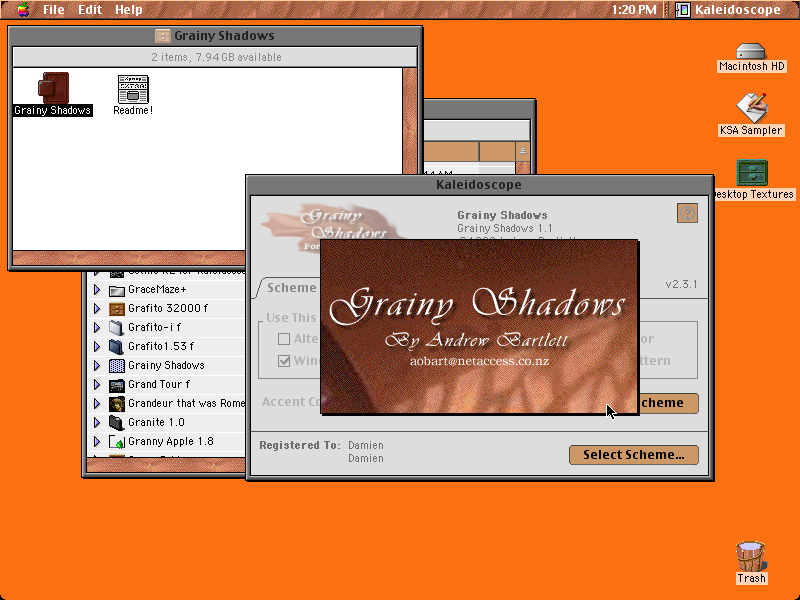Open the KSA Sampler desktop icon
Viewport: 800px width, 600px height.
[751, 108]
